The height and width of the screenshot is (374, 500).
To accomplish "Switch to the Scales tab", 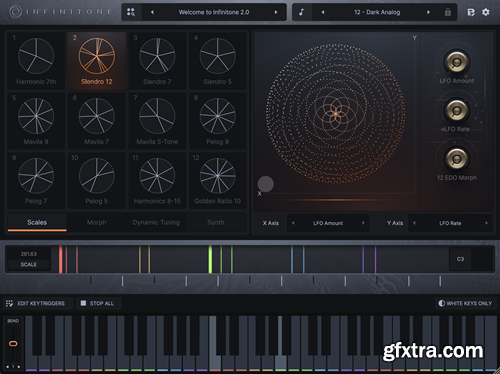I will pos(37,222).
